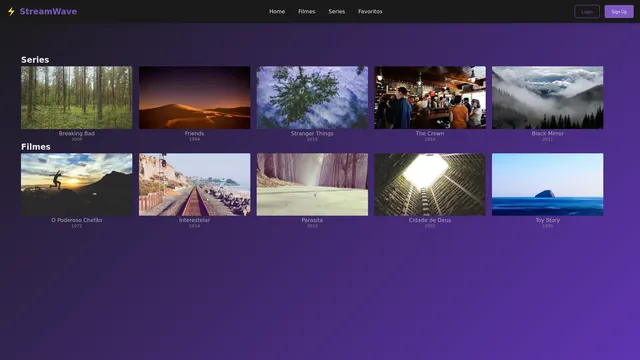
Task: Open the Interestelar railway thumbnail
Action: tap(194, 184)
